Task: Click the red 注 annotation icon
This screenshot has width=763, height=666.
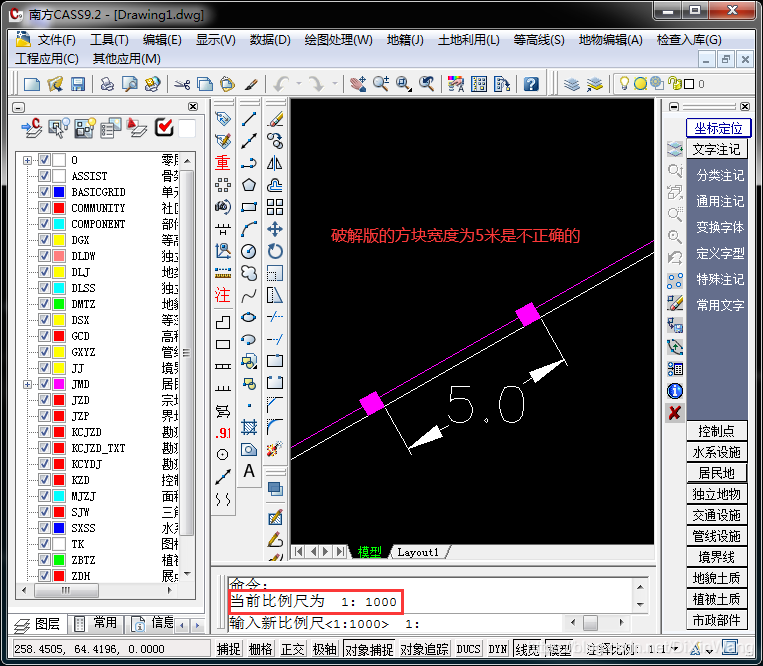Action: coord(222,295)
